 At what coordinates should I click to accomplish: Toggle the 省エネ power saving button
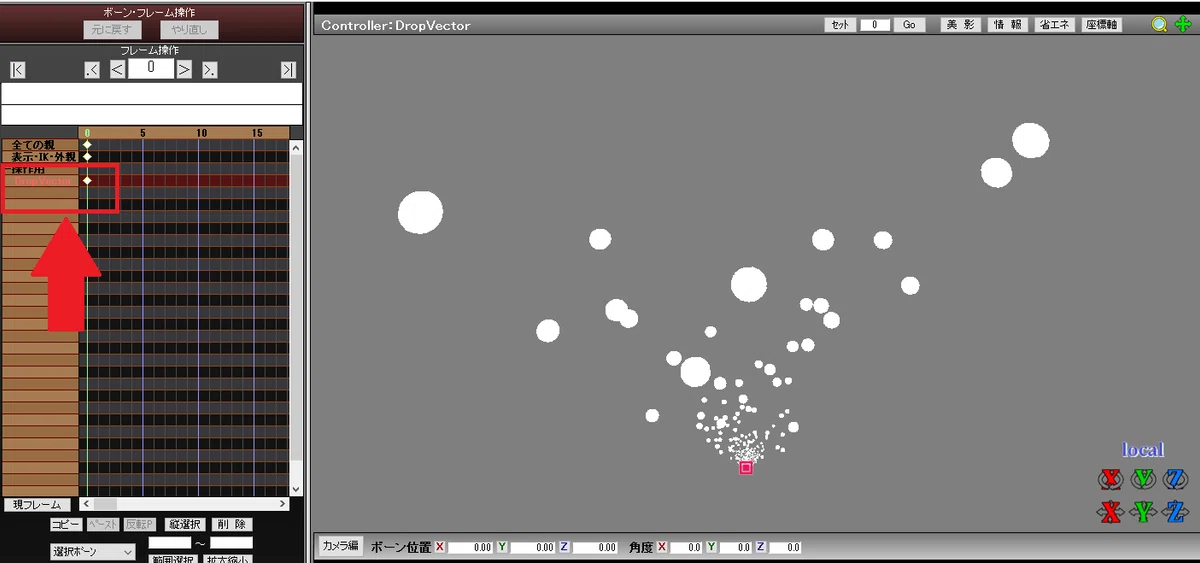click(x=1056, y=25)
